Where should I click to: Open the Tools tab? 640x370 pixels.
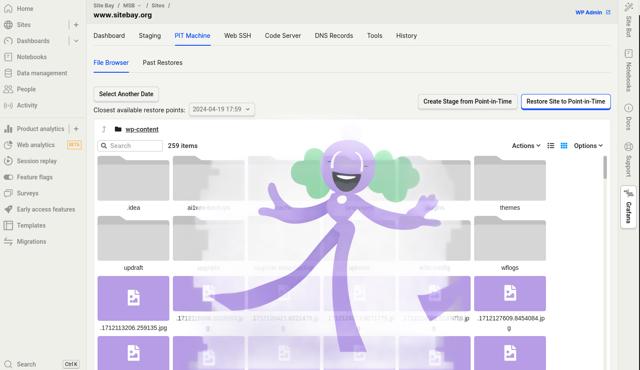click(374, 36)
